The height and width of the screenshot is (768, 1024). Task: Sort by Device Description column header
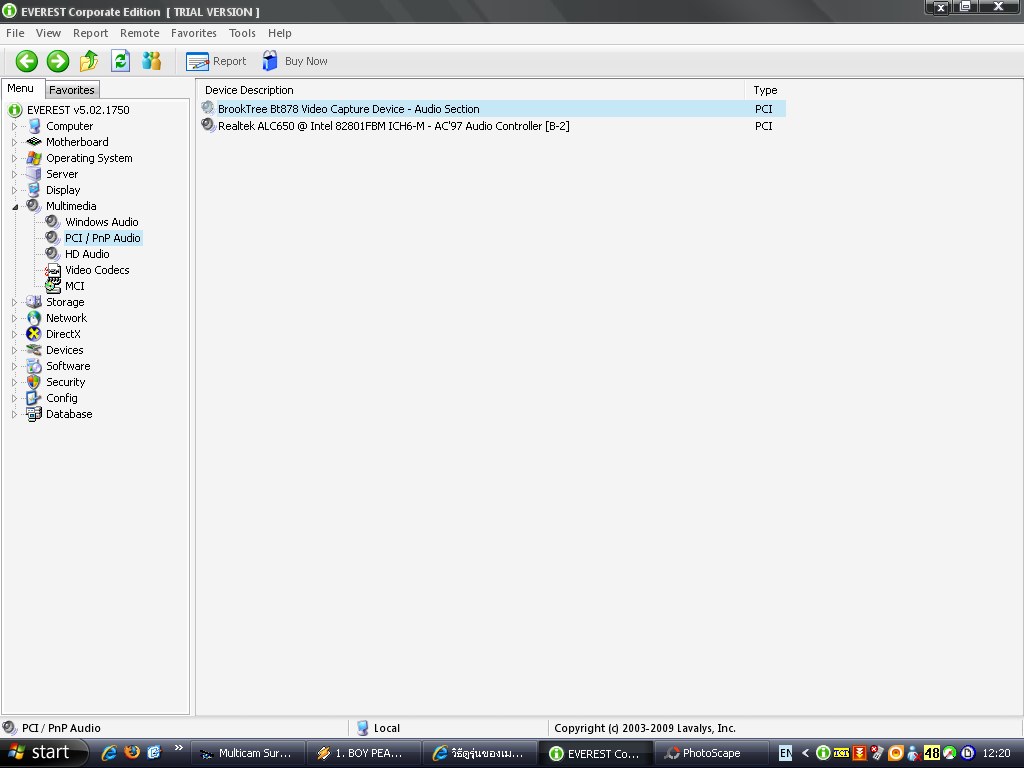tap(471, 90)
